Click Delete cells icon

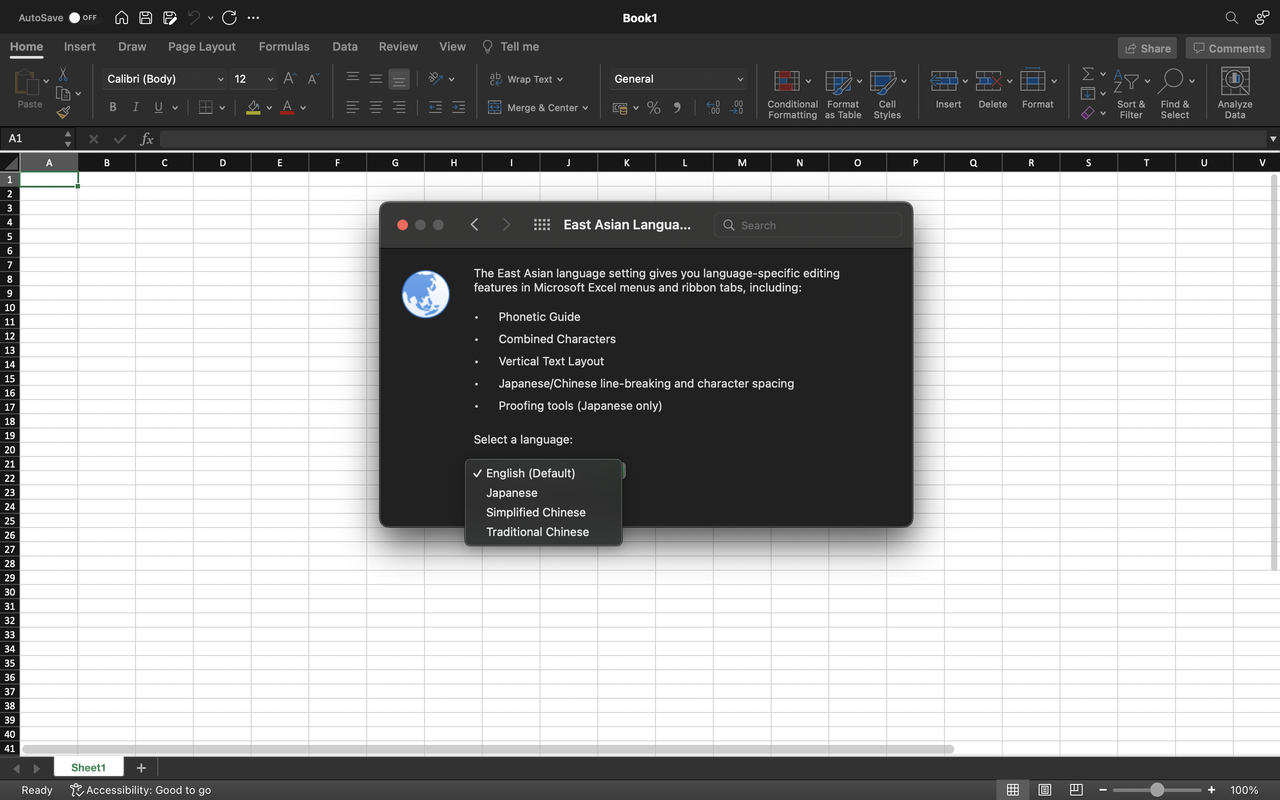point(988,81)
